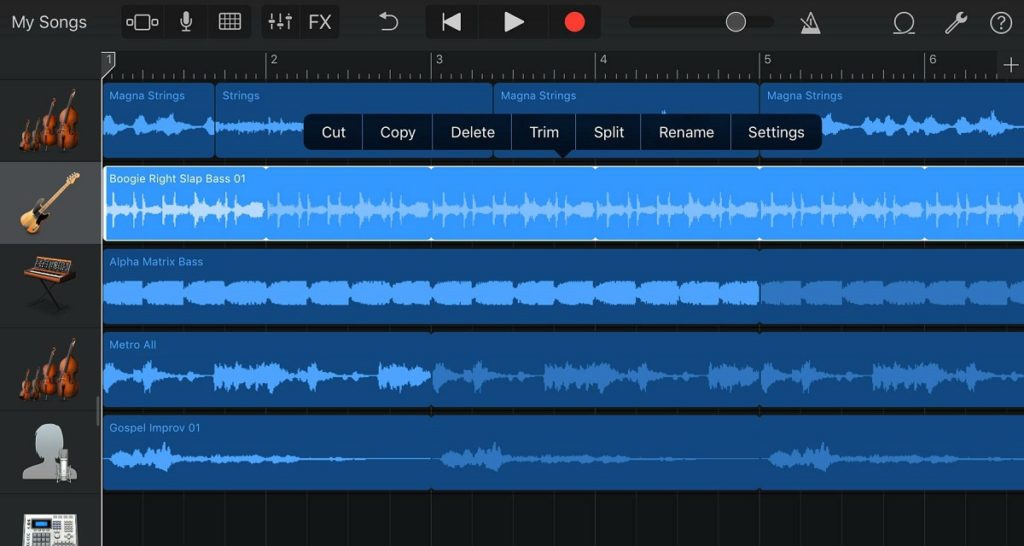
Task: Add song section with plus button
Action: pos(1010,65)
